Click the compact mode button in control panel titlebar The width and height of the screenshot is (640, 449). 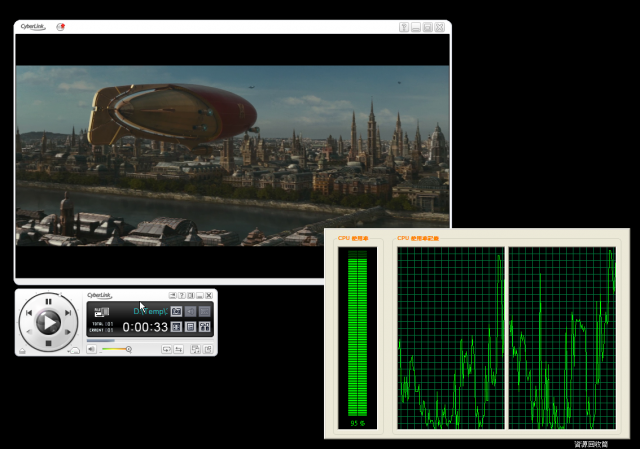point(173,295)
